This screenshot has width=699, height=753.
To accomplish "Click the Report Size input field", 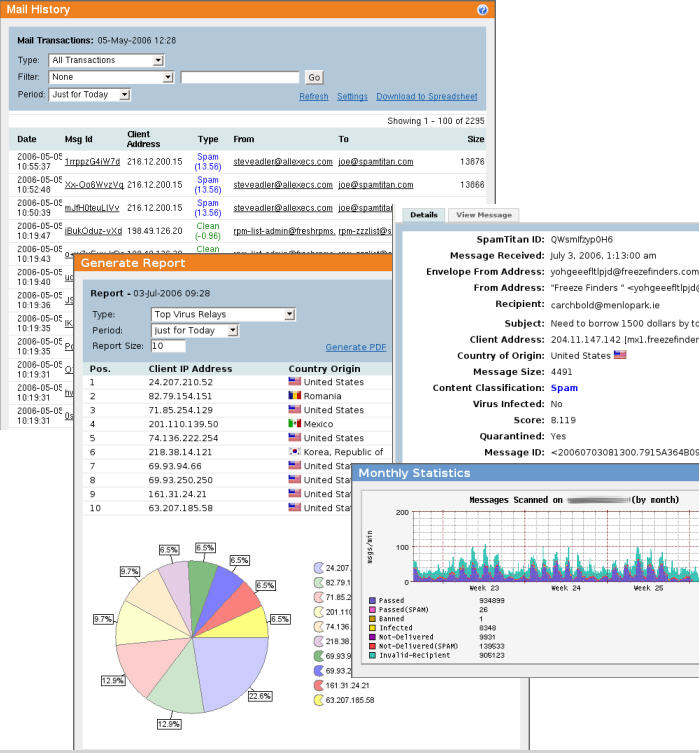I will 168,346.
